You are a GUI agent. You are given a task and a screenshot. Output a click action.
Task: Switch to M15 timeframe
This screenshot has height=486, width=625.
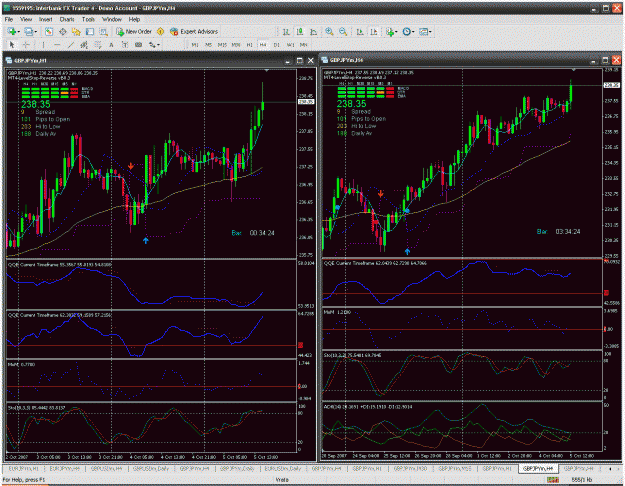222,45
